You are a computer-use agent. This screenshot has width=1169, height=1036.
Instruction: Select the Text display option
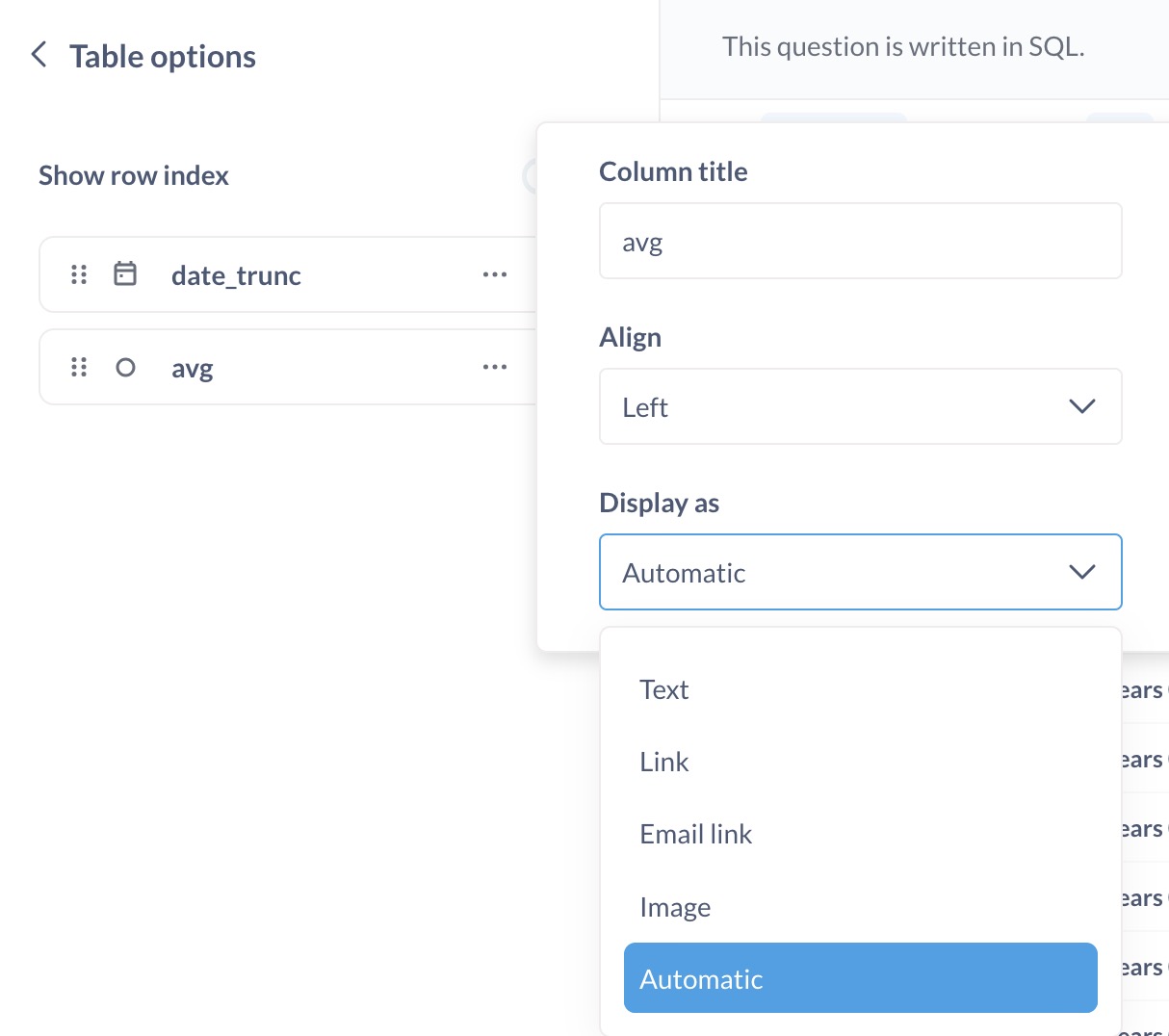tap(664, 689)
